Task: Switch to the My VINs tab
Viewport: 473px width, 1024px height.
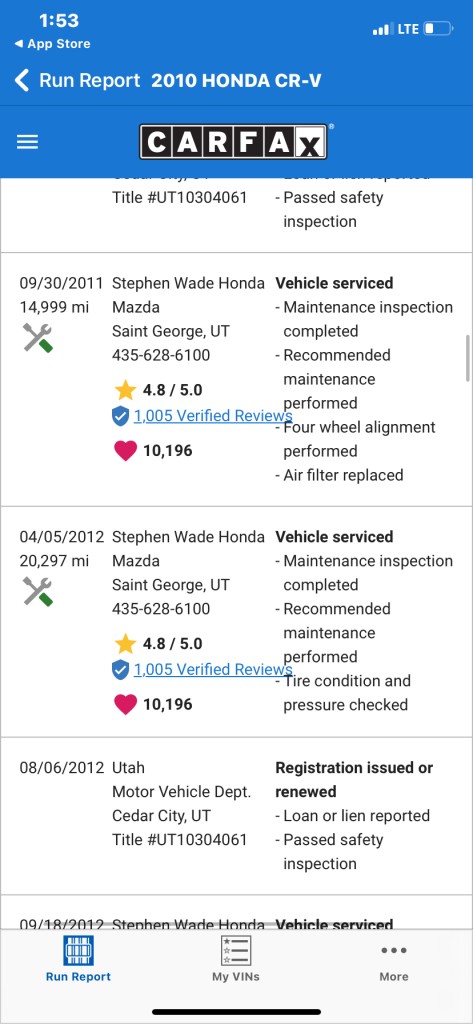Action: click(236, 959)
